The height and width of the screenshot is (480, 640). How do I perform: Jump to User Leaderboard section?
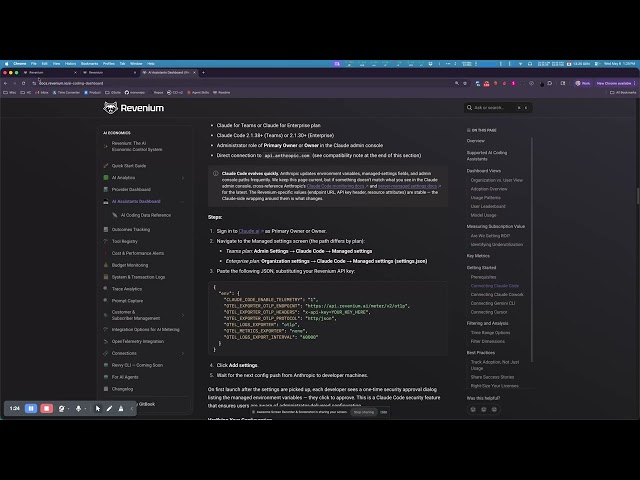pos(488,206)
